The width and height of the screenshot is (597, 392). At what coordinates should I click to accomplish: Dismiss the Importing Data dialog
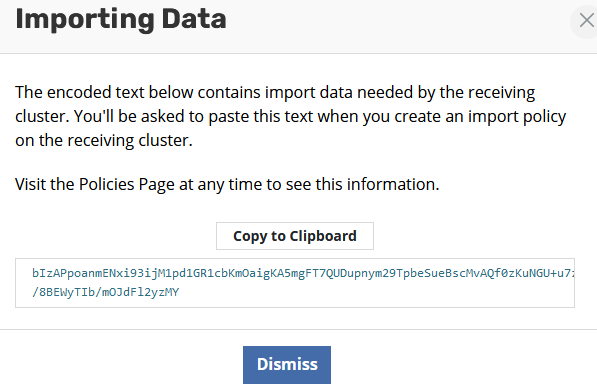(287, 365)
